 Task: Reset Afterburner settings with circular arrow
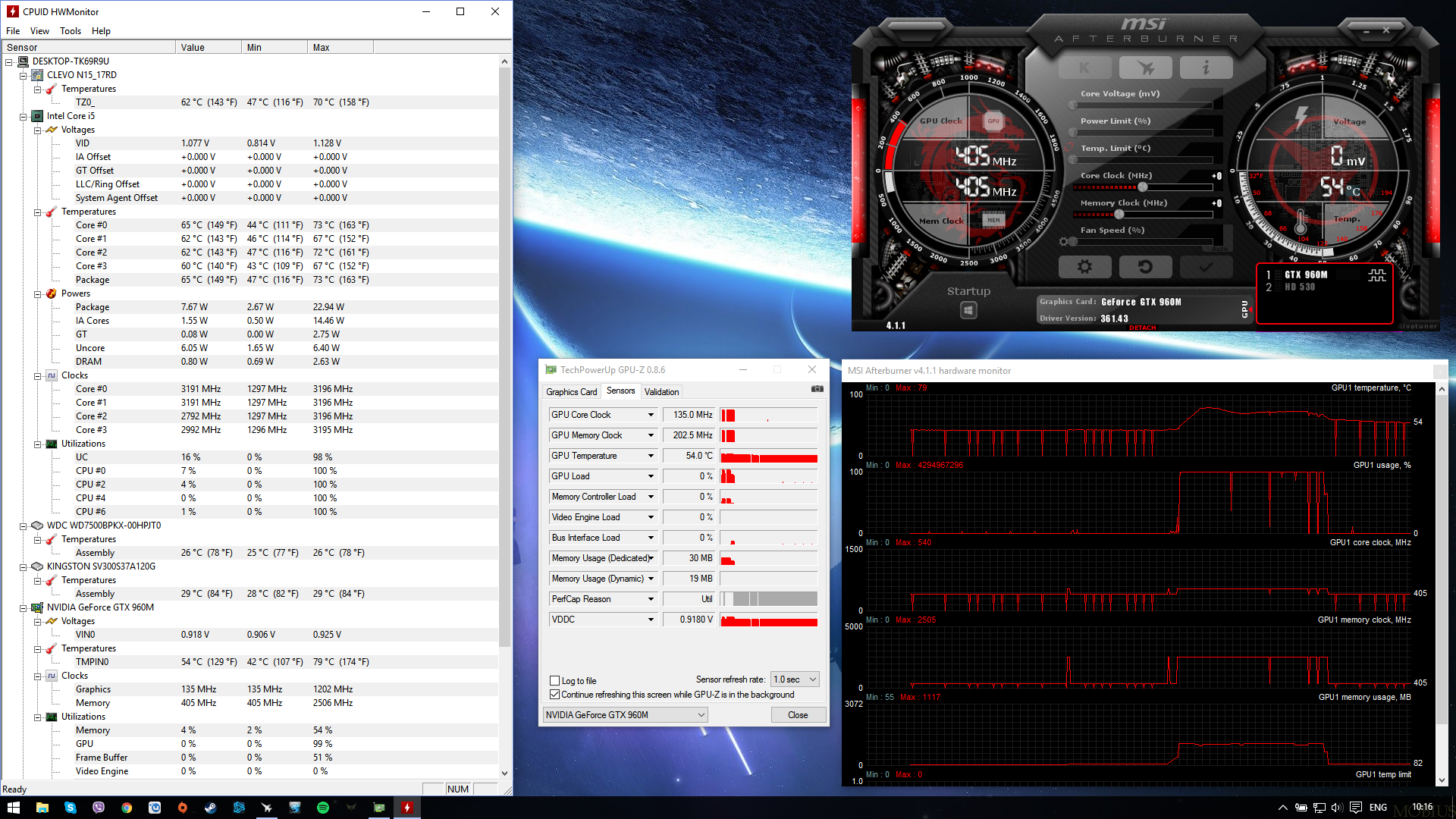pyautogui.click(x=1145, y=267)
